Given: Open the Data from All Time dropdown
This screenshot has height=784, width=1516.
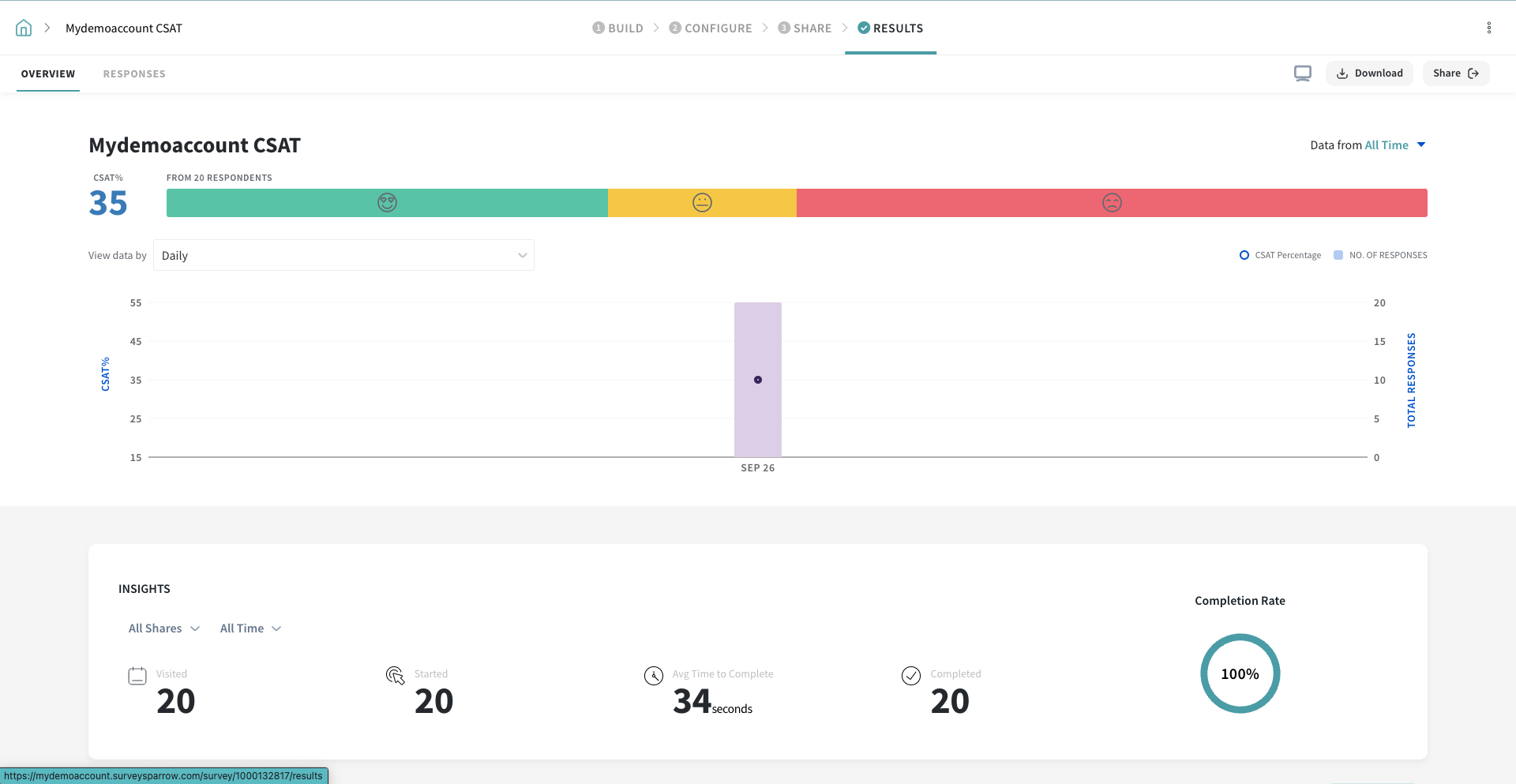Looking at the screenshot, I should (x=1394, y=145).
